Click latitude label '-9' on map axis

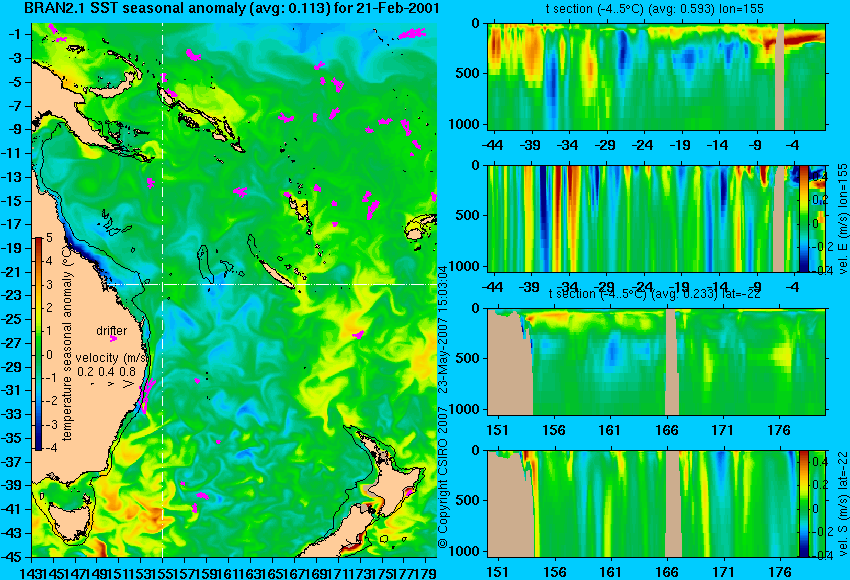tap(14, 129)
